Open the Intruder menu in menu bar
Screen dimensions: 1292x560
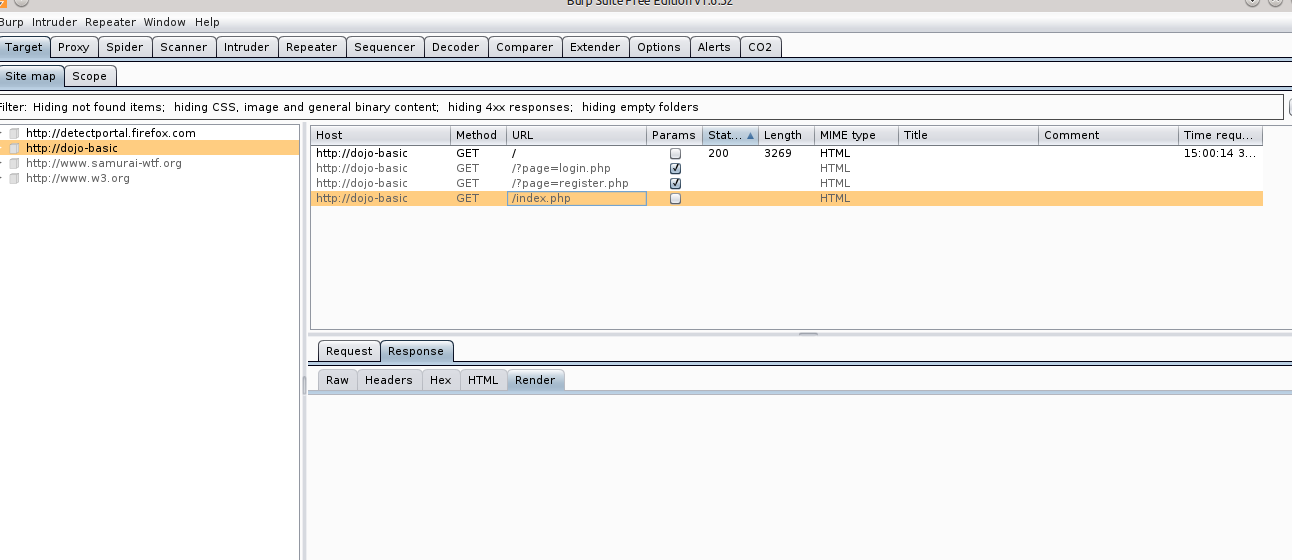[54, 22]
